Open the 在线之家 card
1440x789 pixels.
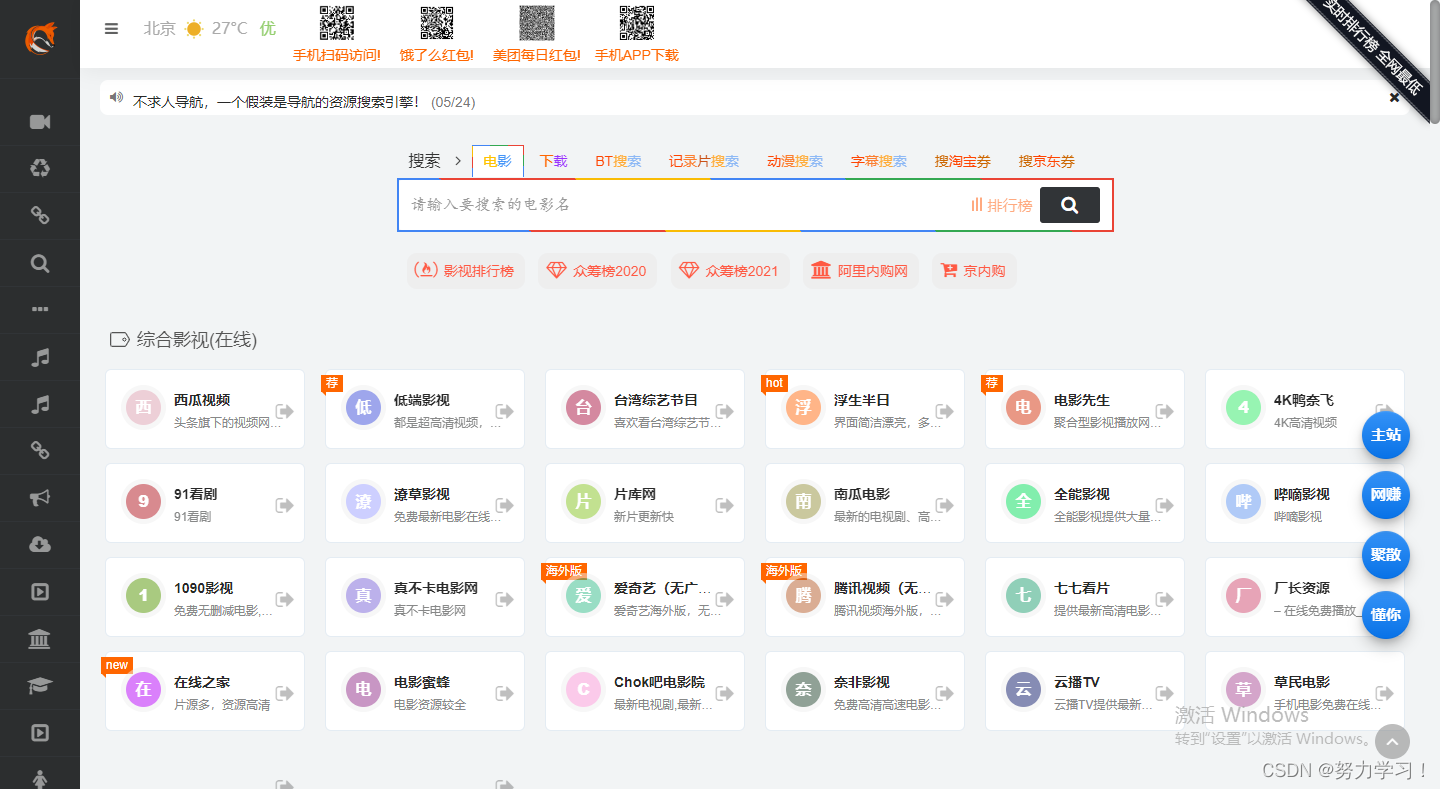click(x=205, y=691)
